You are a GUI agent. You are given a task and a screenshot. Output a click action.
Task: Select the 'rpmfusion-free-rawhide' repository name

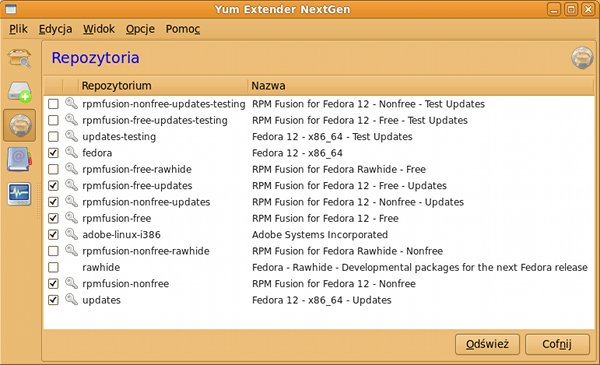click(x=137, y=169)
